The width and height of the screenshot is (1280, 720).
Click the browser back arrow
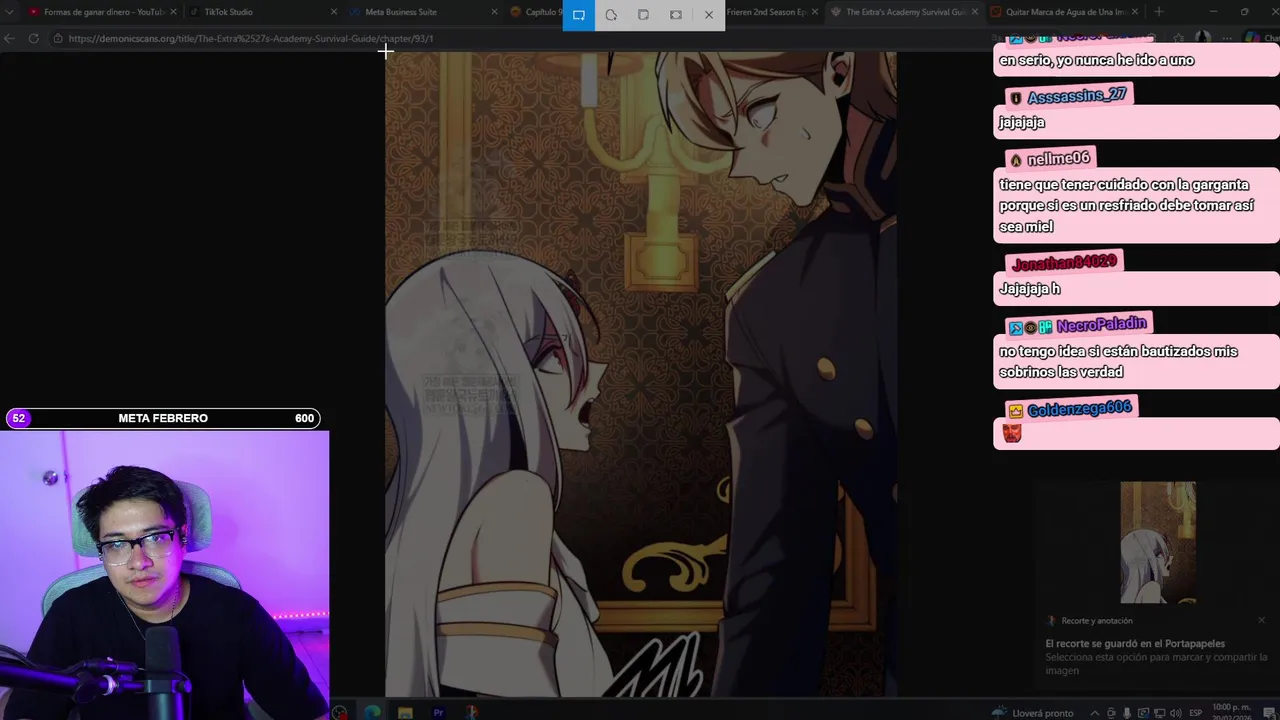point(10,38)
